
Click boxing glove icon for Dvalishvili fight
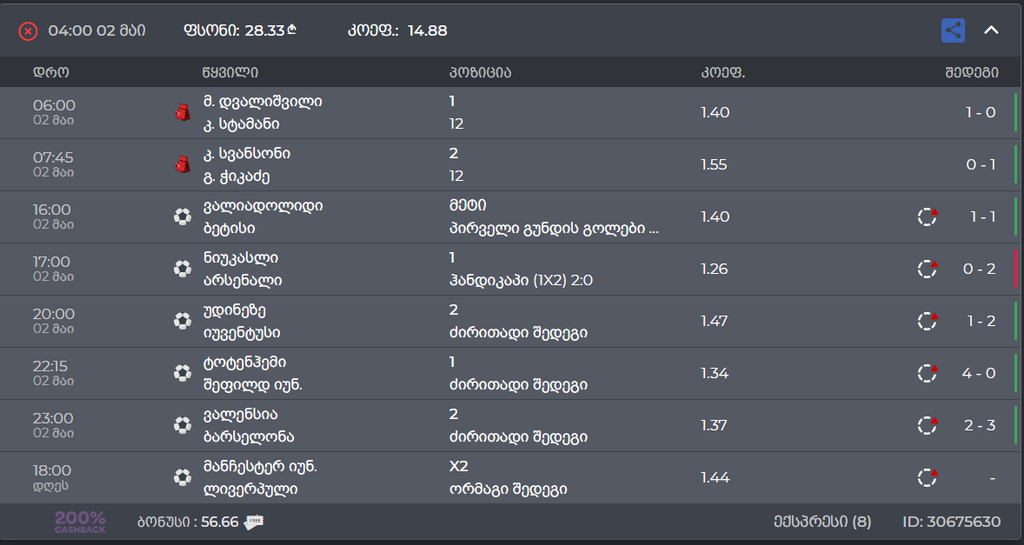point(182,112)
